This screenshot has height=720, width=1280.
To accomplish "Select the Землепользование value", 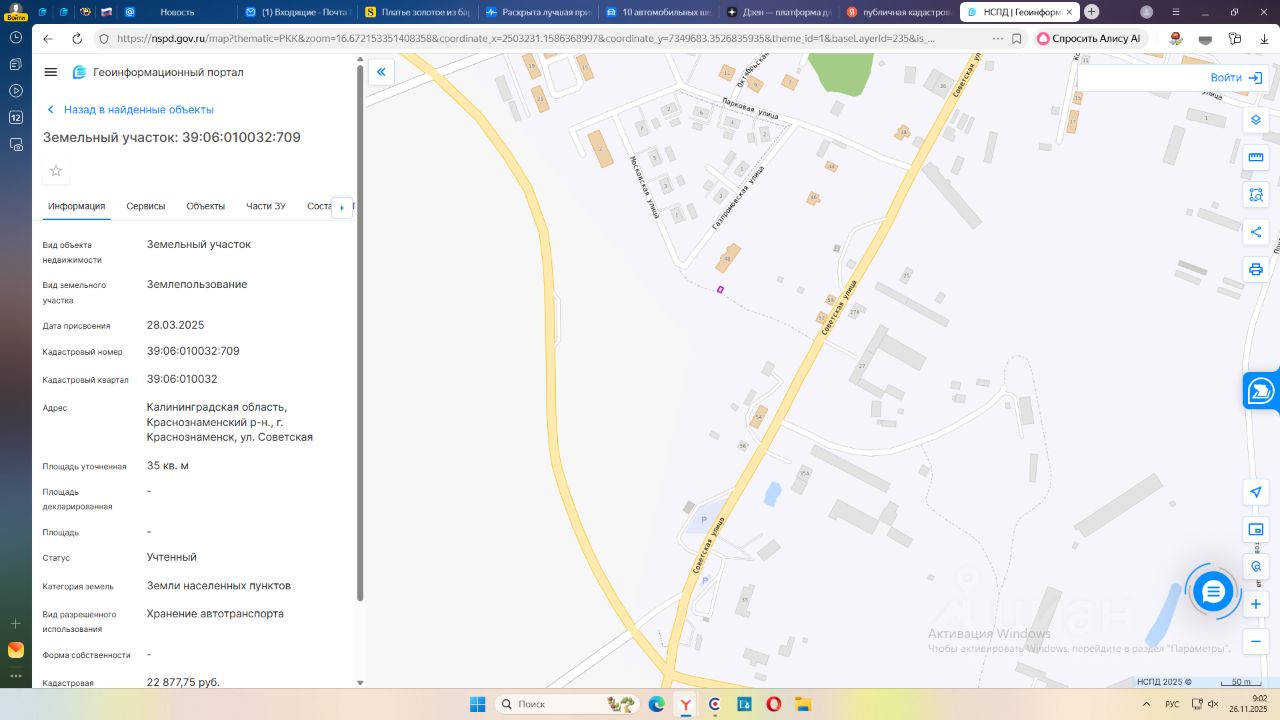I will (x=197, y=285).
